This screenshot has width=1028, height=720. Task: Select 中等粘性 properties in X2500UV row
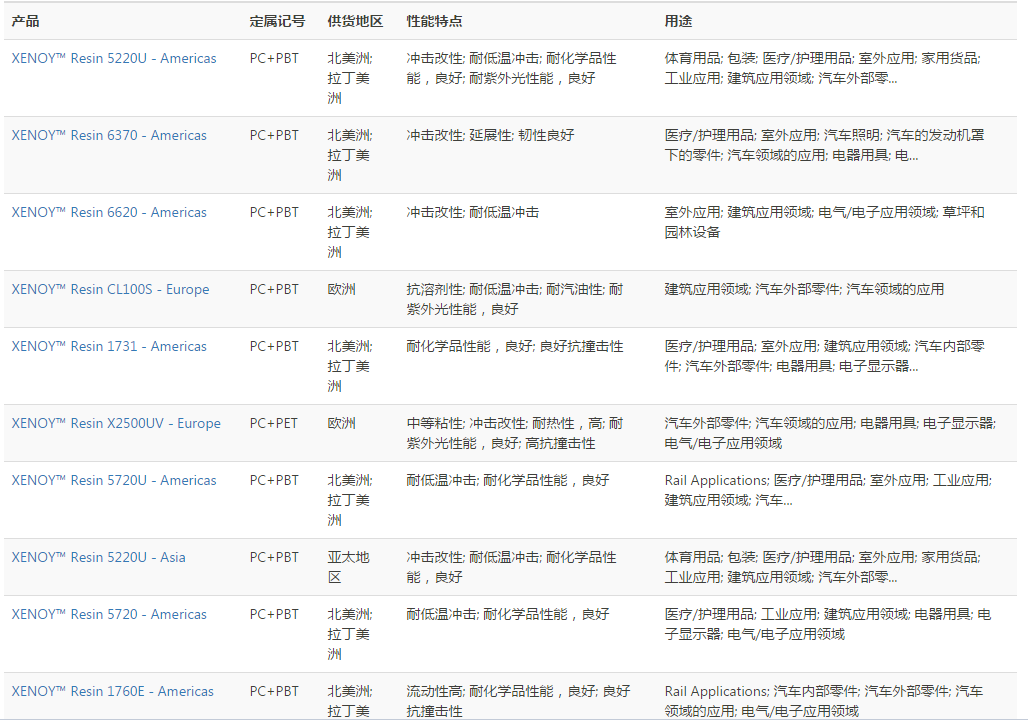point(515,433)
